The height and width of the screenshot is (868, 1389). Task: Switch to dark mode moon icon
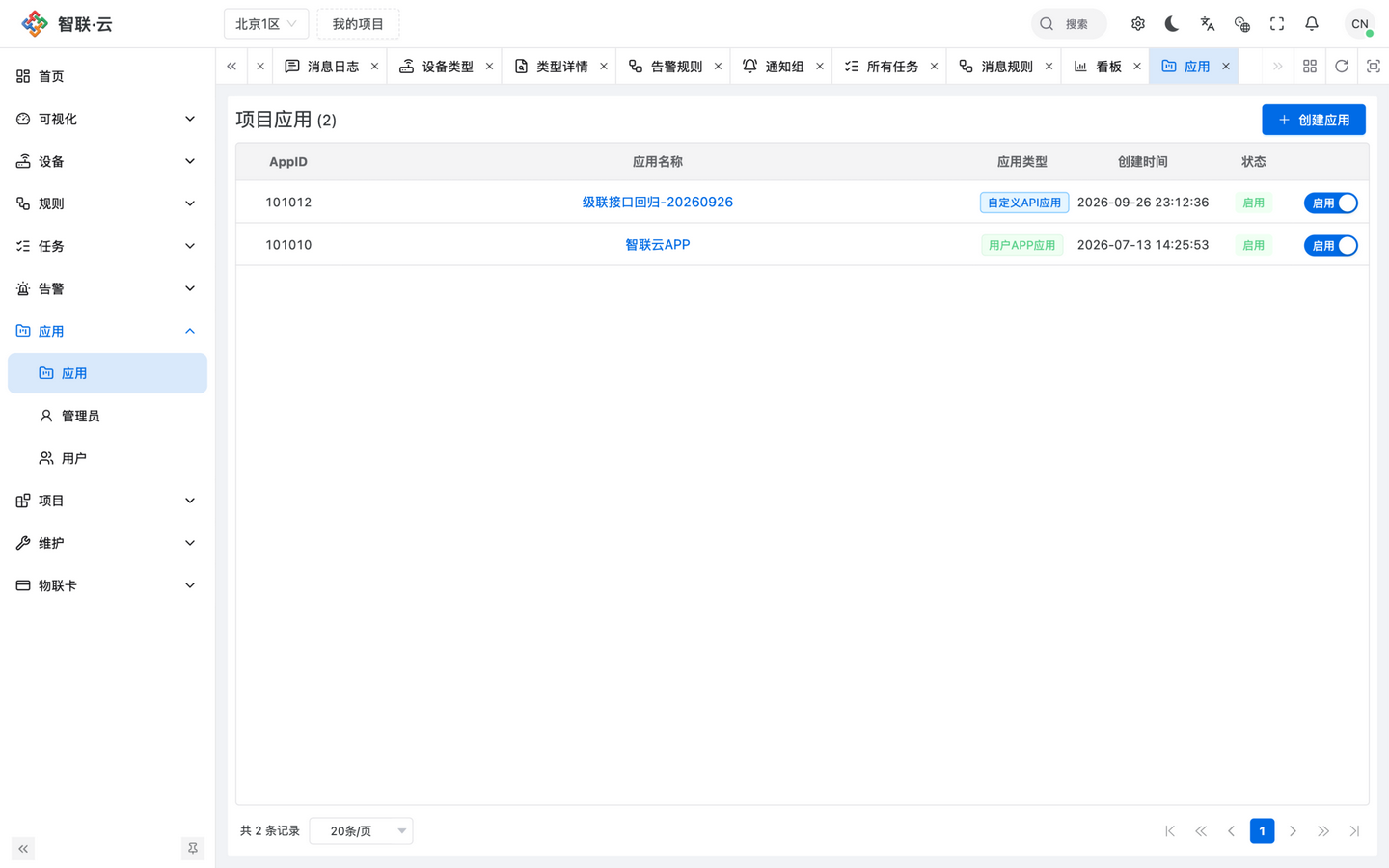tap(1172, 24)
